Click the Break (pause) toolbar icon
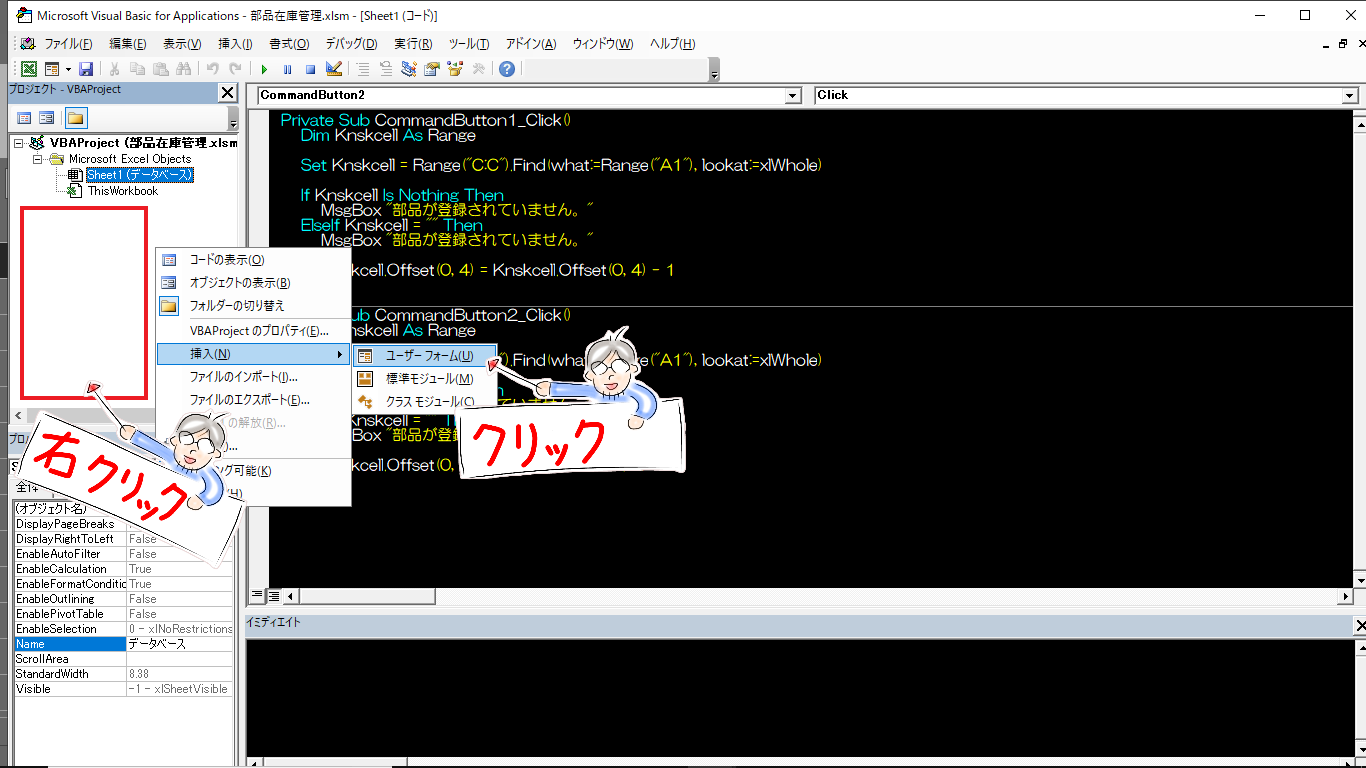The image size is (1366, 768). [287, 69]
